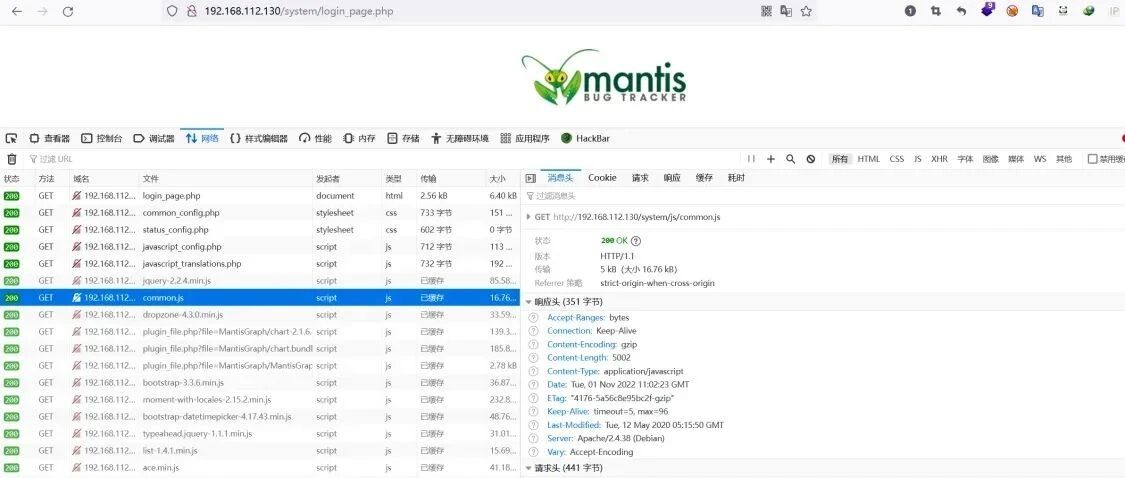Click the filter headers input field
The width and height of the screenshot is (1125, 478).
(x=825, y=196)
